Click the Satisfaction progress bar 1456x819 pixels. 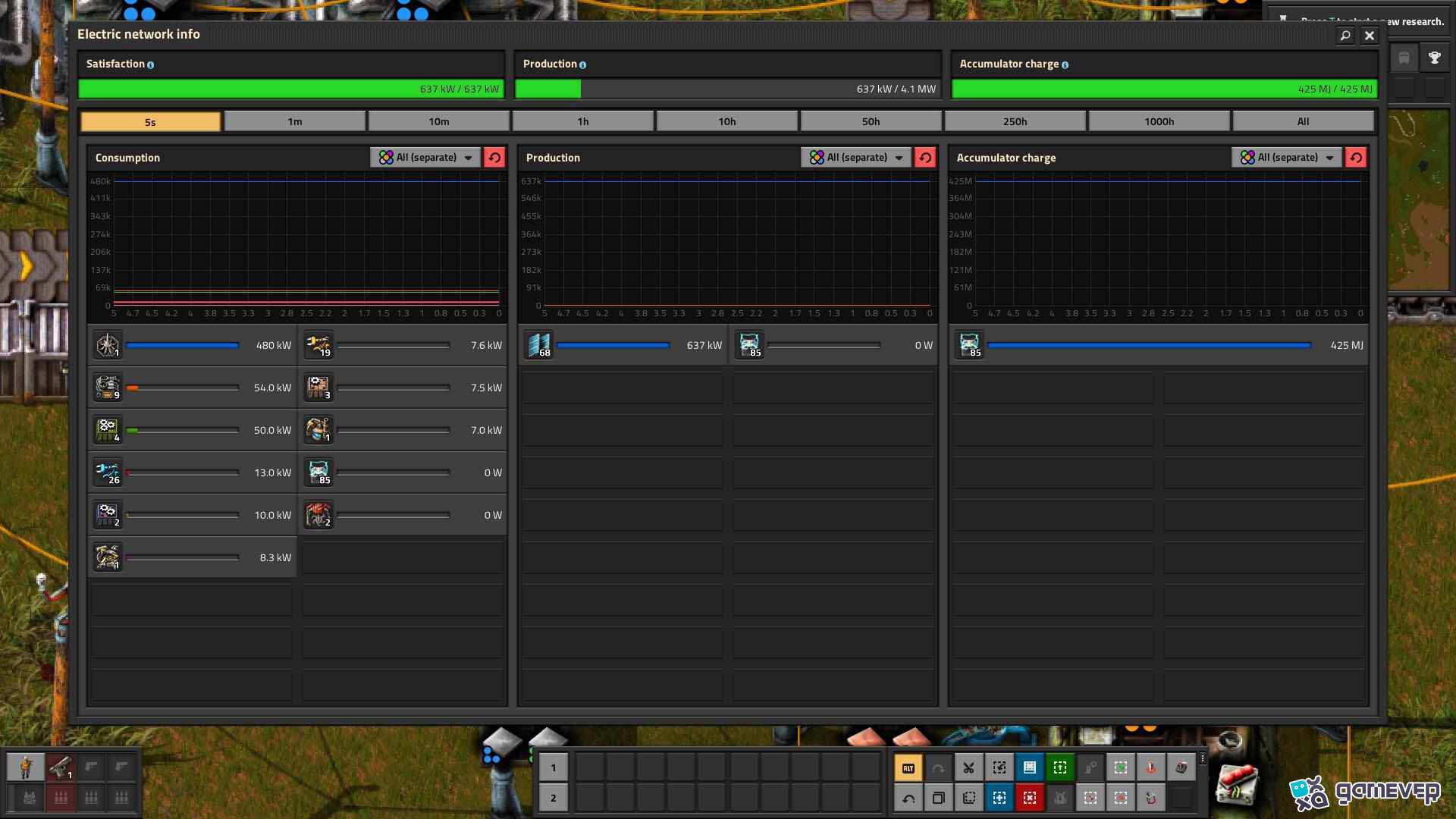pyautogui.click(x=290, y=89)
